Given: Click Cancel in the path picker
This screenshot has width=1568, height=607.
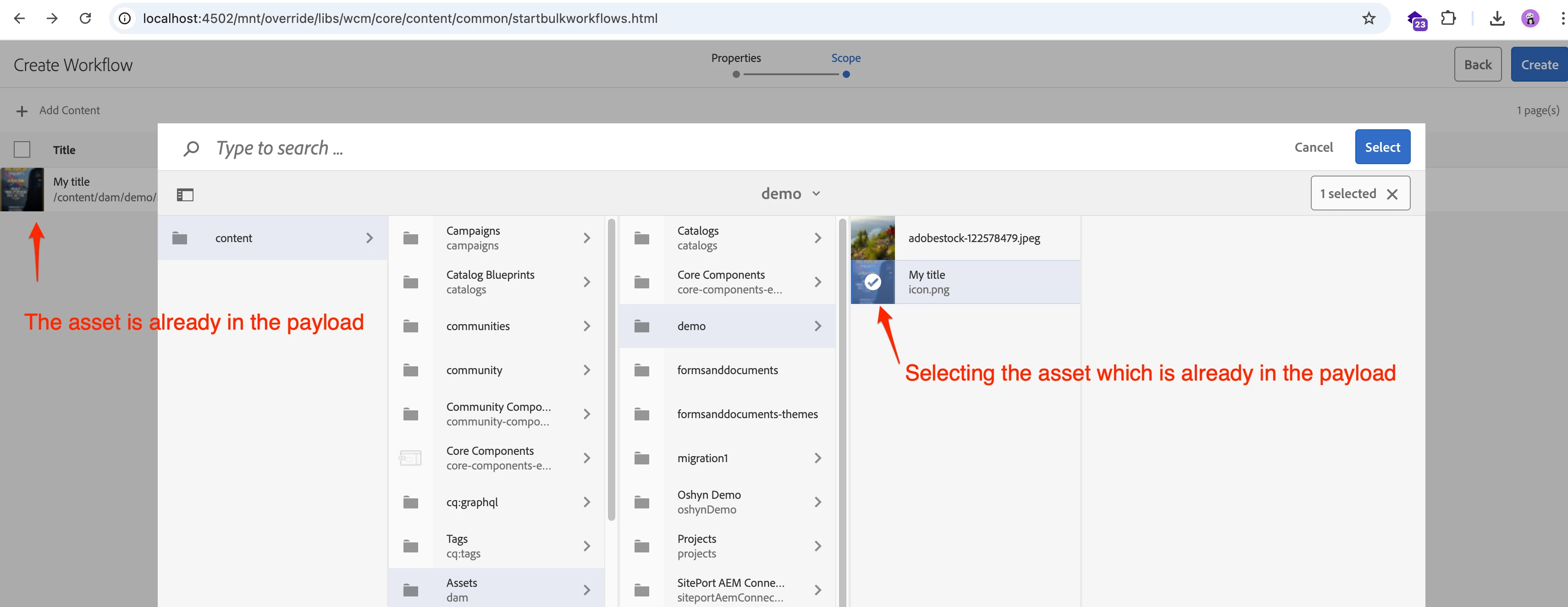Looking at the screenshot, I should (1313, 147).
